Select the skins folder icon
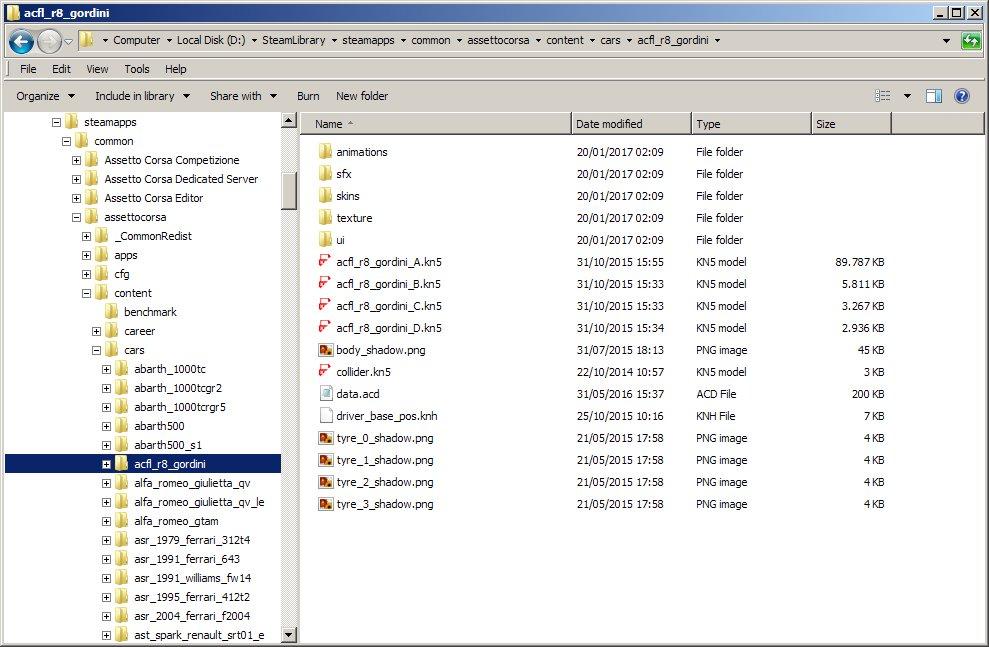 point(325,195)
